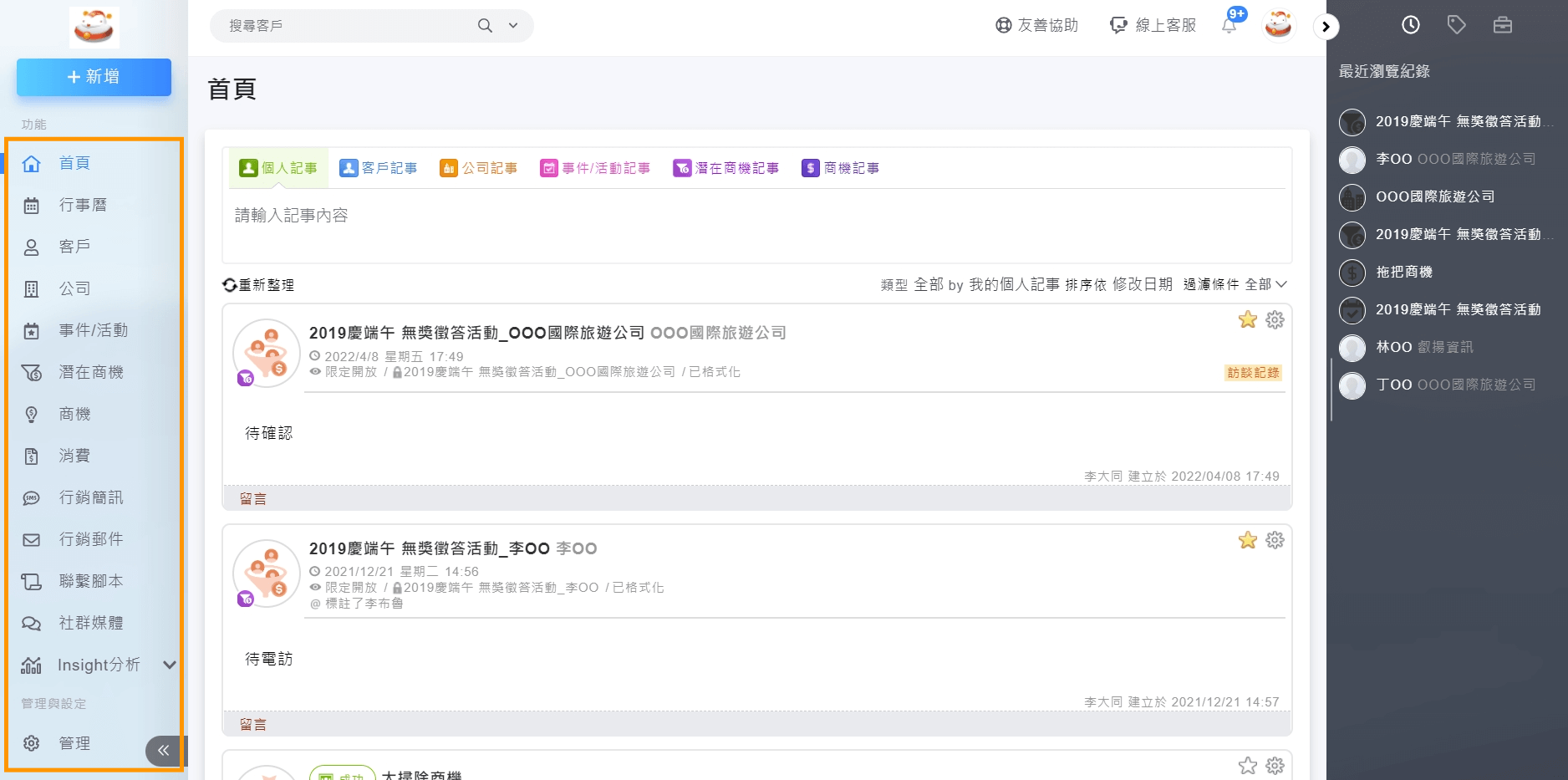
Task: Click the refresh icon labeled 重新整理
Action: (230, 285)
